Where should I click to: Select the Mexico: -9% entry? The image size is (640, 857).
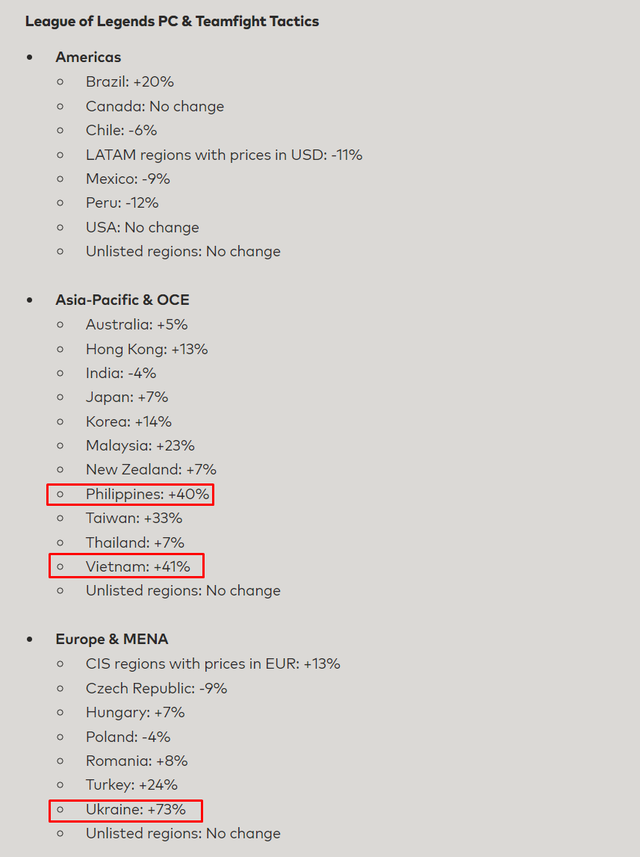click(127, 179)
